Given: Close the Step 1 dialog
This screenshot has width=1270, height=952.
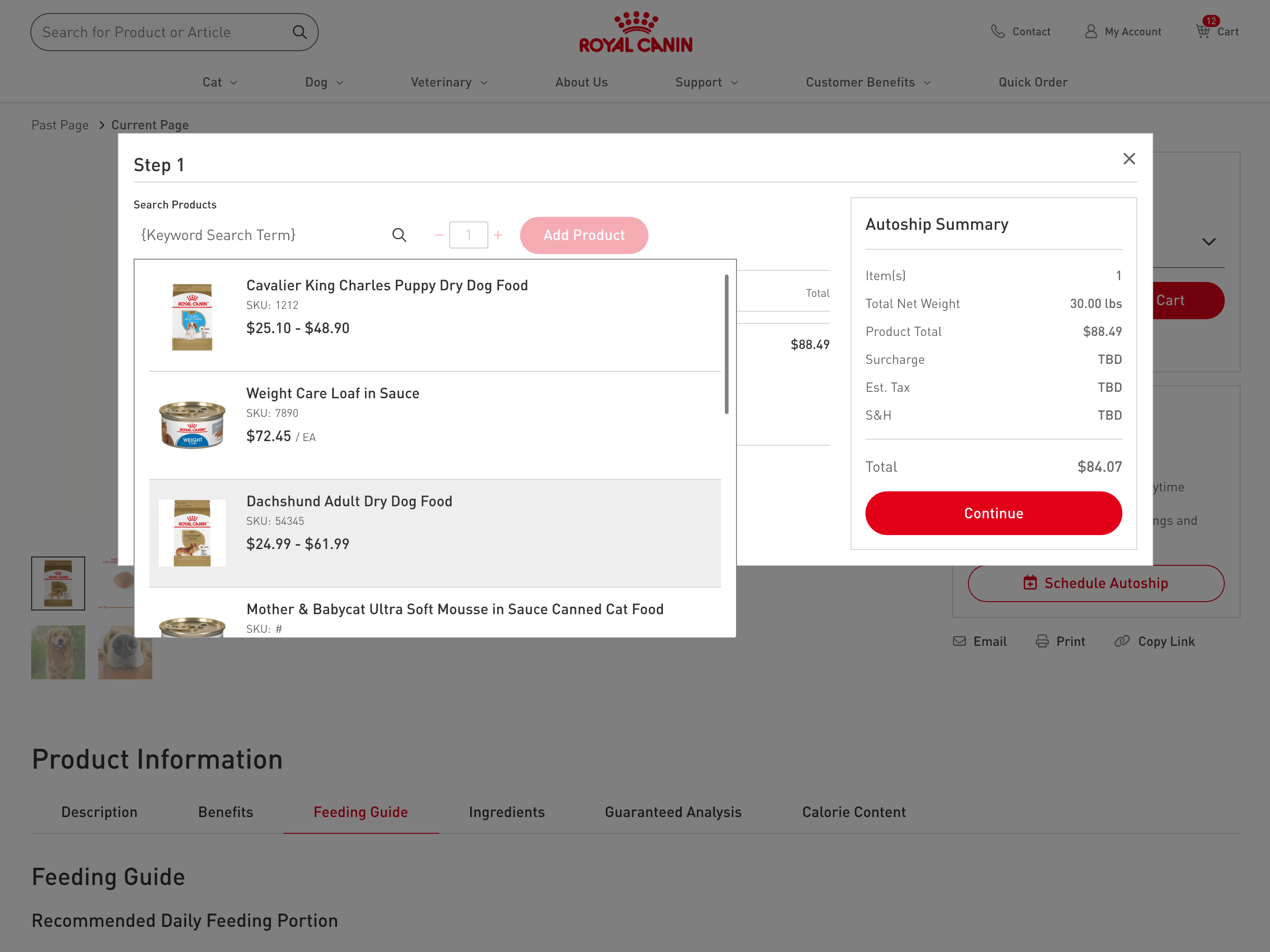Looking at the screenshot, I should point(1129,158).
